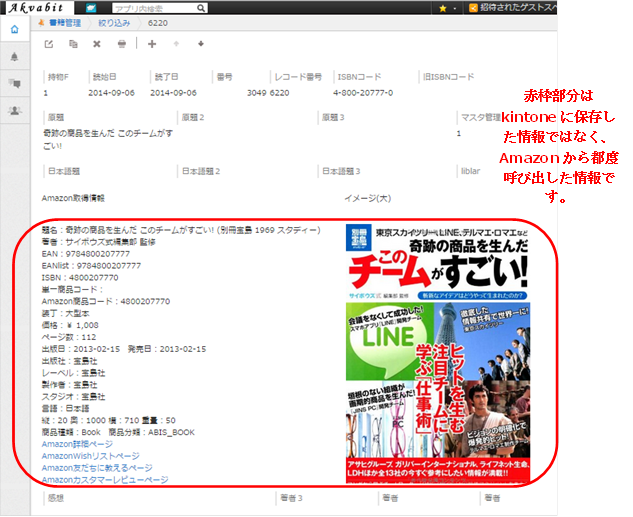Open the Amazon詳細ページ link
The image size is (633, 517).
click(x=77, y=444)
